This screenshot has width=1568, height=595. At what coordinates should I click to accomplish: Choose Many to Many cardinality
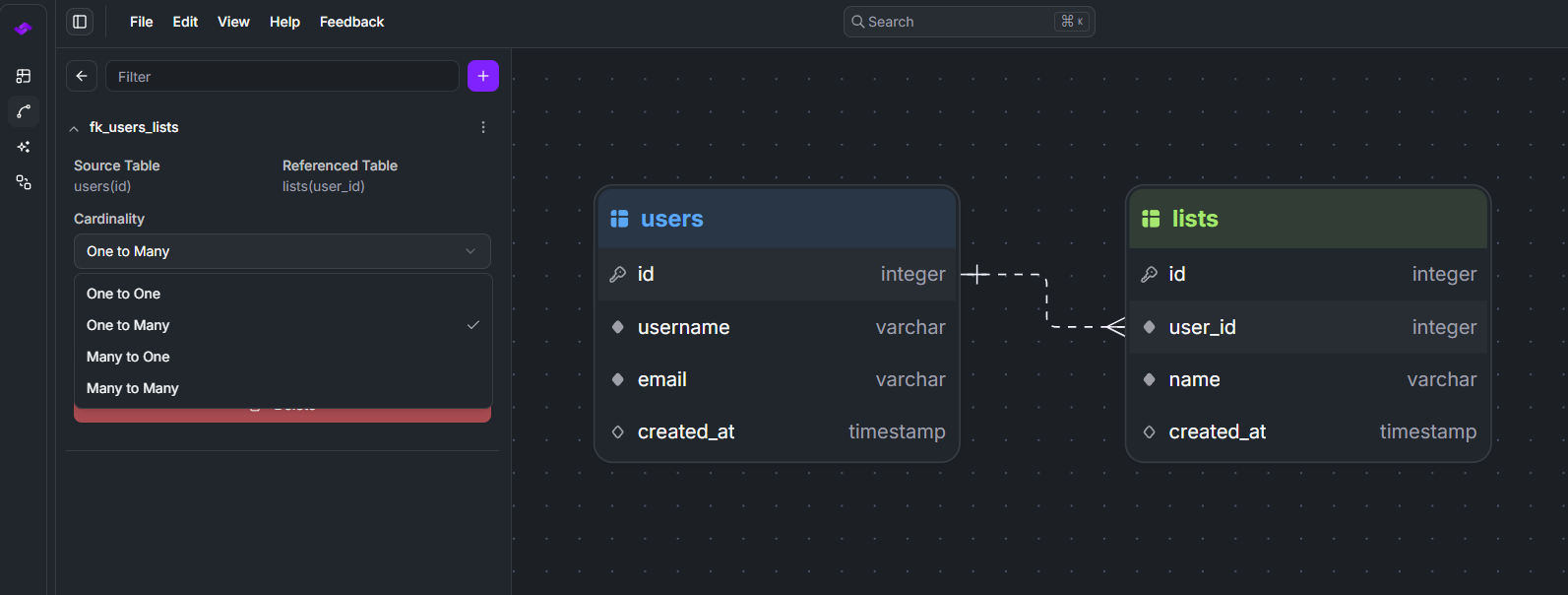(x=282, y=388)
